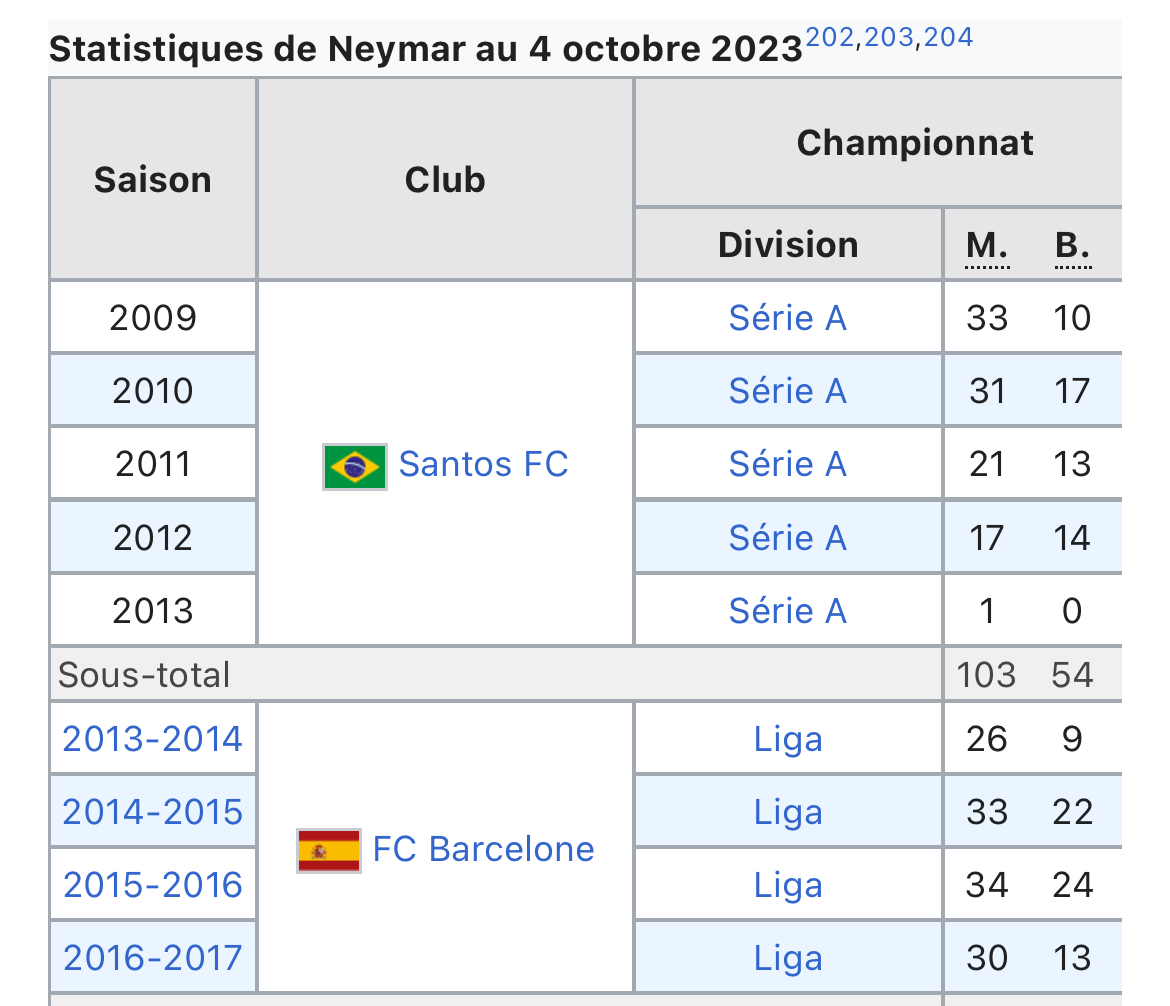Screen dimensions: 1170x1006
Task: Click the Brazil flag icon
Action: pyautogui.click(x=354, y=467)
